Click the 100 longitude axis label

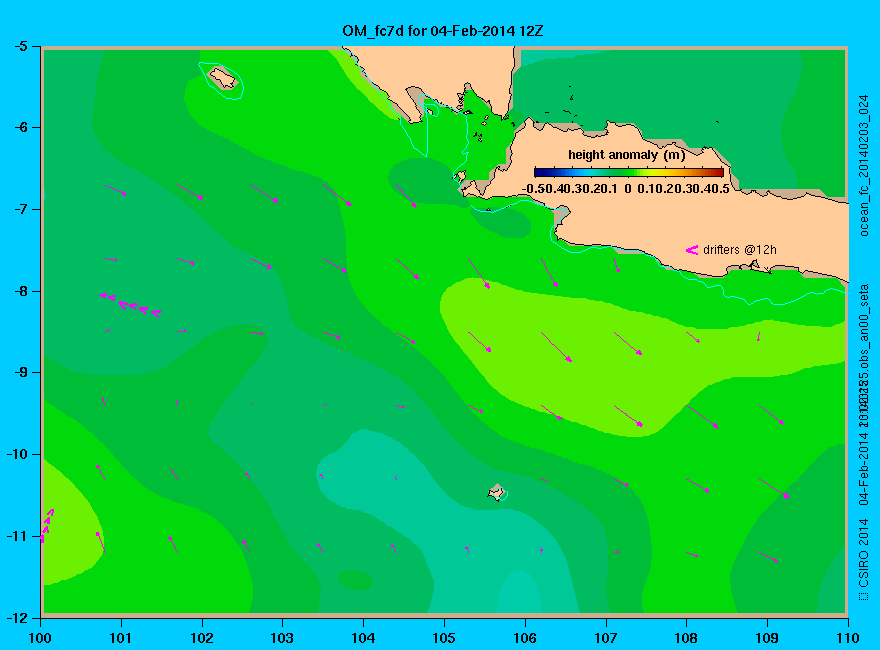click(x=40, y=638)
